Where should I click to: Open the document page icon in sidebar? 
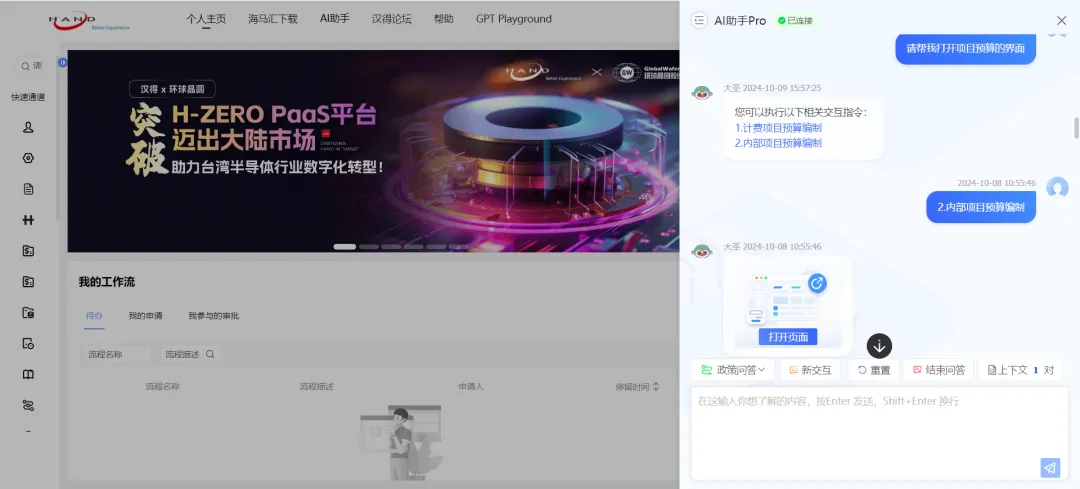click(x=28, y=189)
